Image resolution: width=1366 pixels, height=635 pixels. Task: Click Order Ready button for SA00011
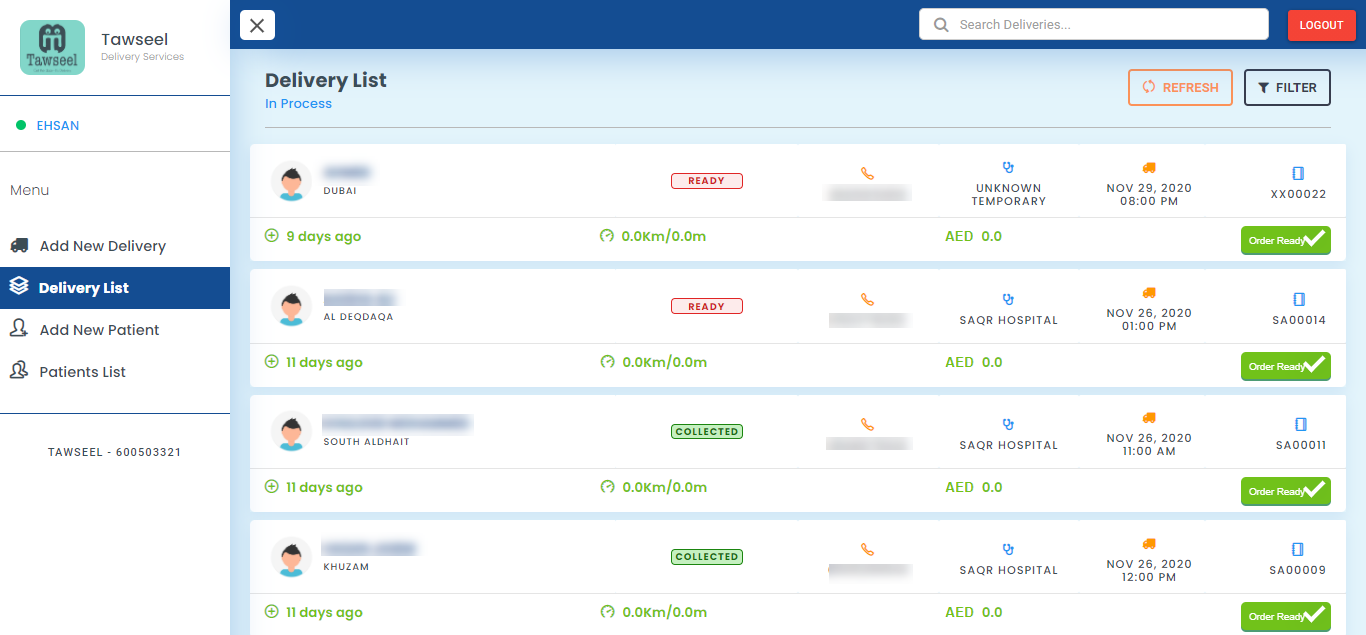(1286, 491)
